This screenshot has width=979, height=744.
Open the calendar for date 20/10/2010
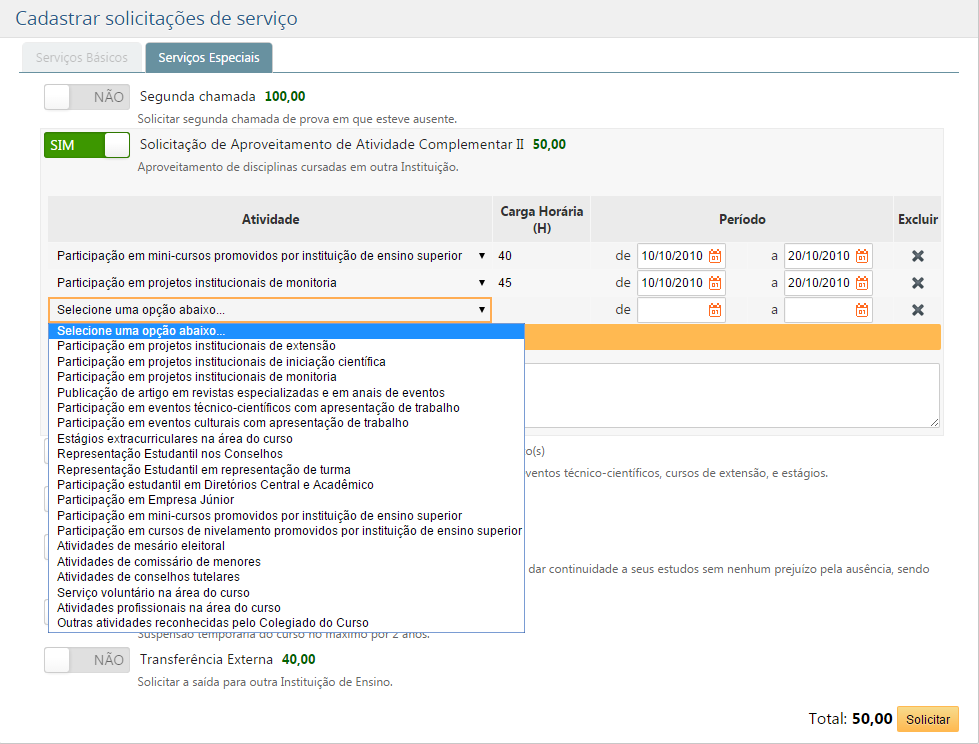coord(860,255)
